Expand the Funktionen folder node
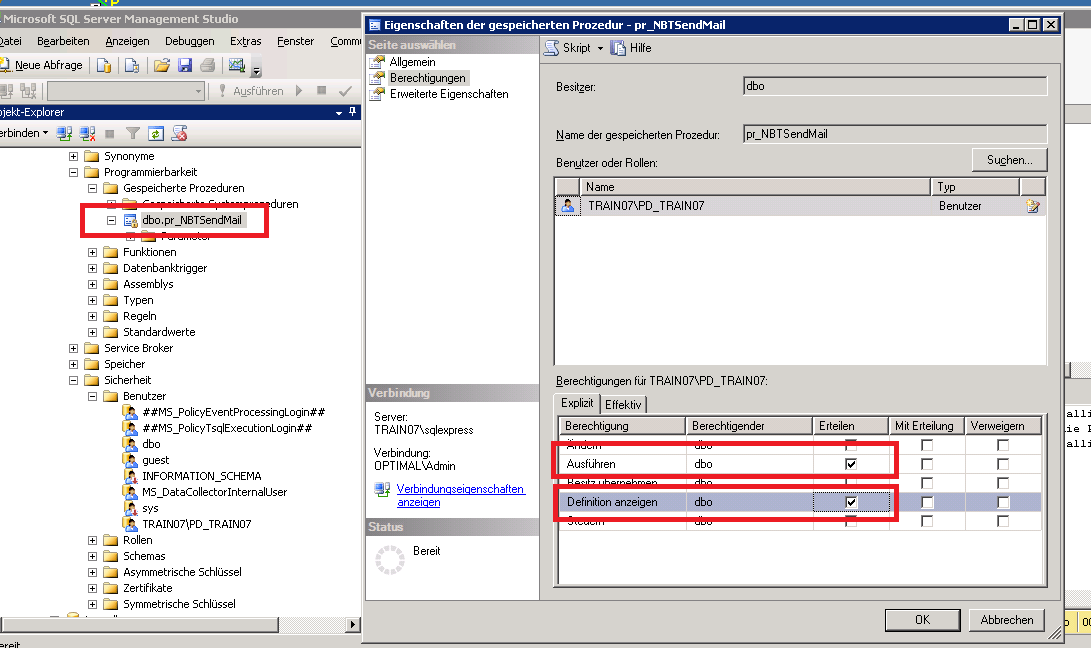 [92, 252]
